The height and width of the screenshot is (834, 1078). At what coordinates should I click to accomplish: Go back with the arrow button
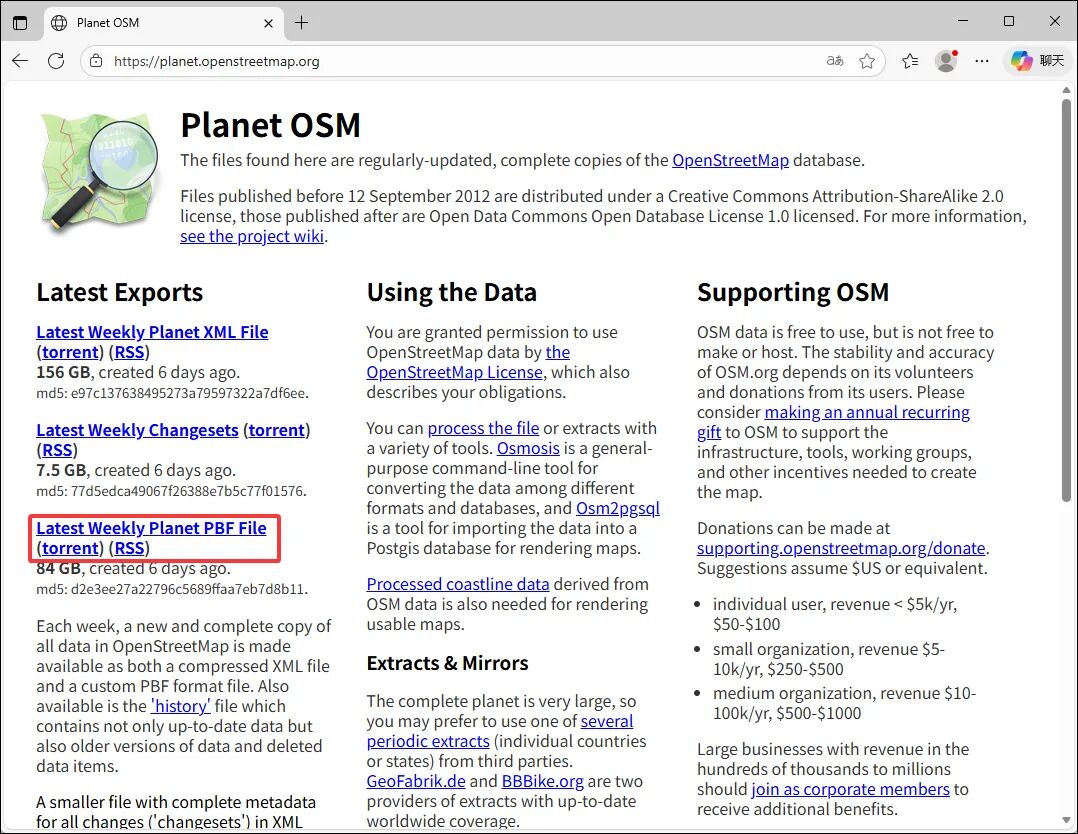[20, 61]
